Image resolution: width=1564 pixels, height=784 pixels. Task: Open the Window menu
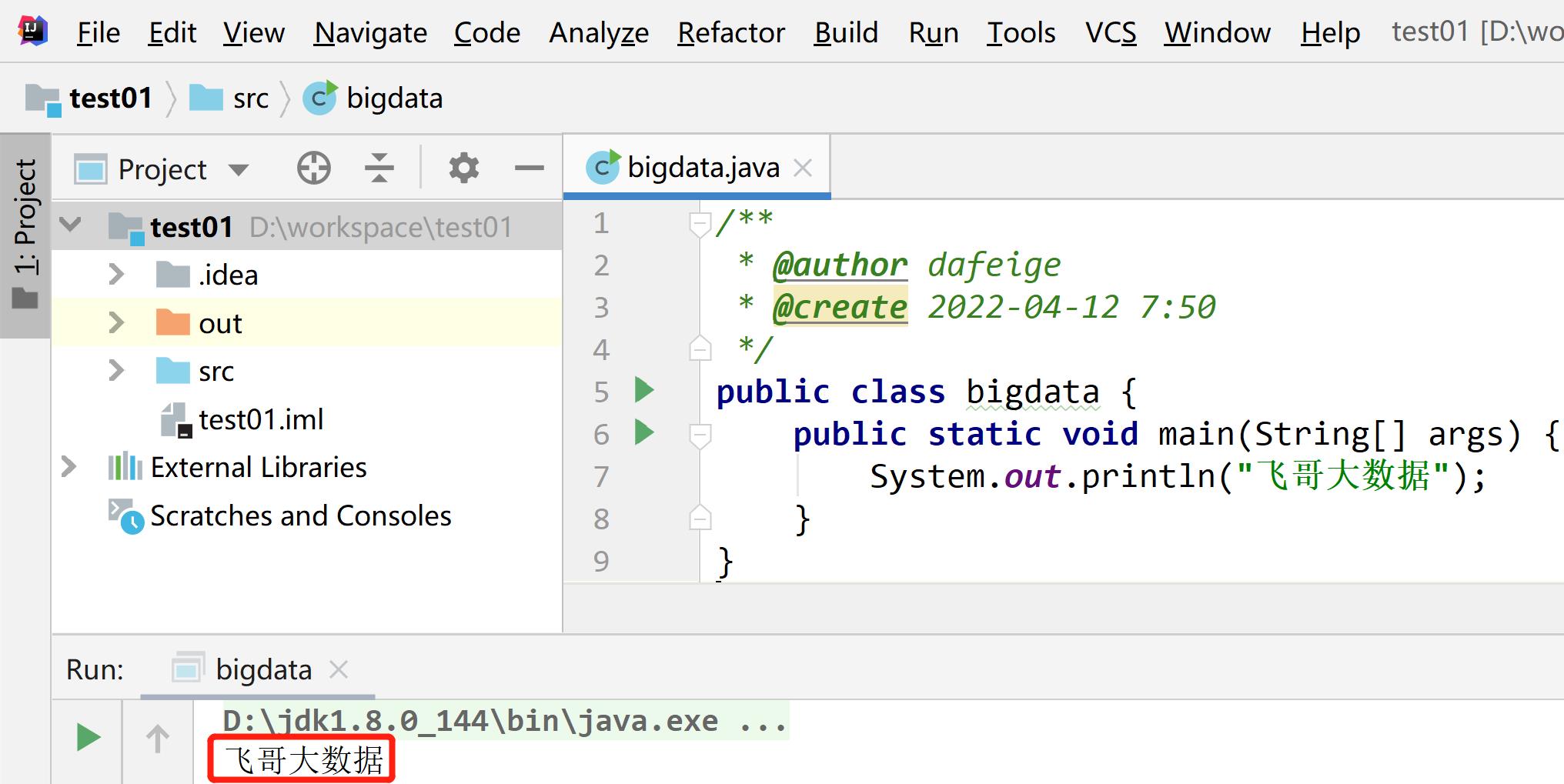click(x=1217, y=32)
